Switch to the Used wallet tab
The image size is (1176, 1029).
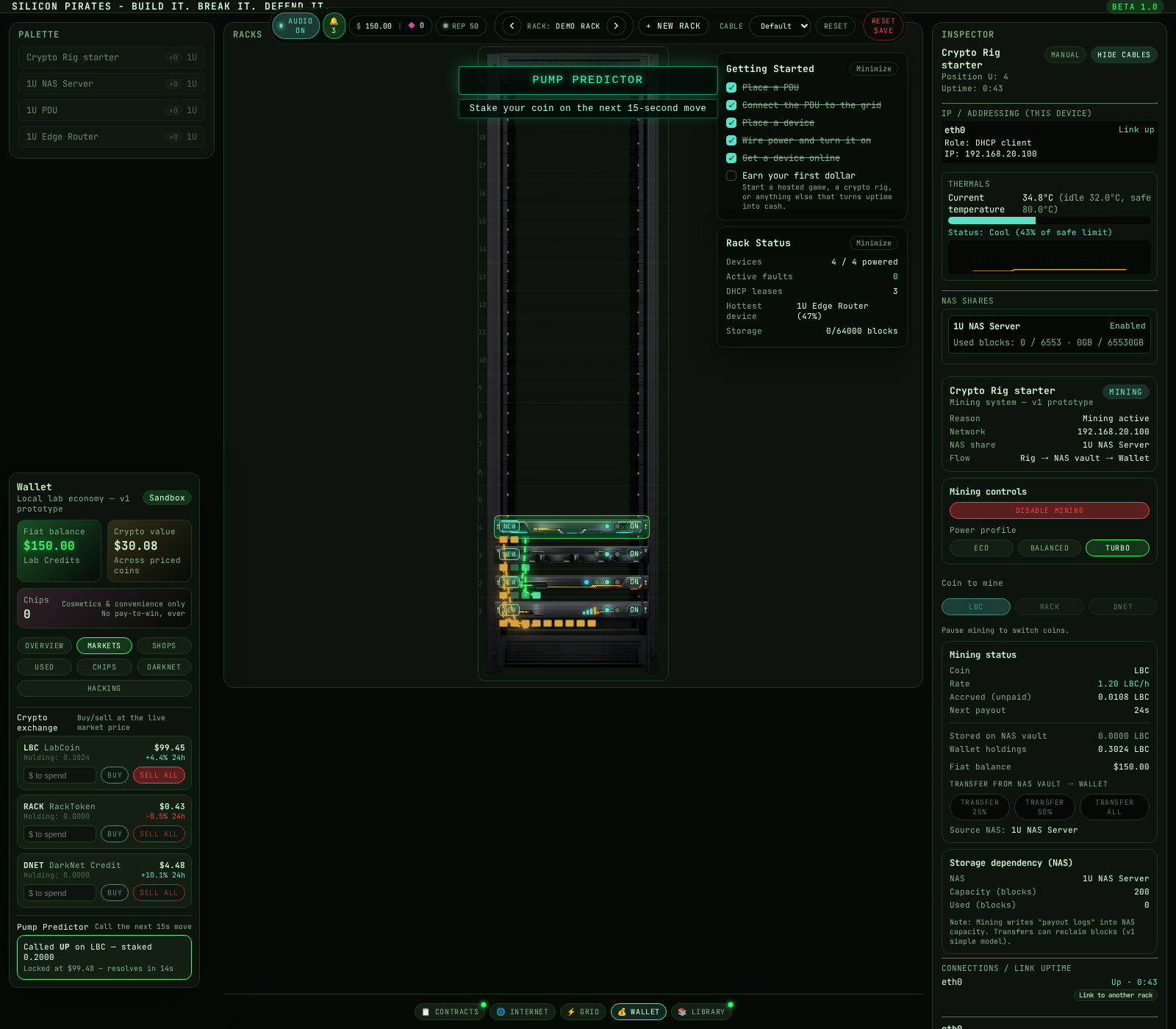[44, 667]
